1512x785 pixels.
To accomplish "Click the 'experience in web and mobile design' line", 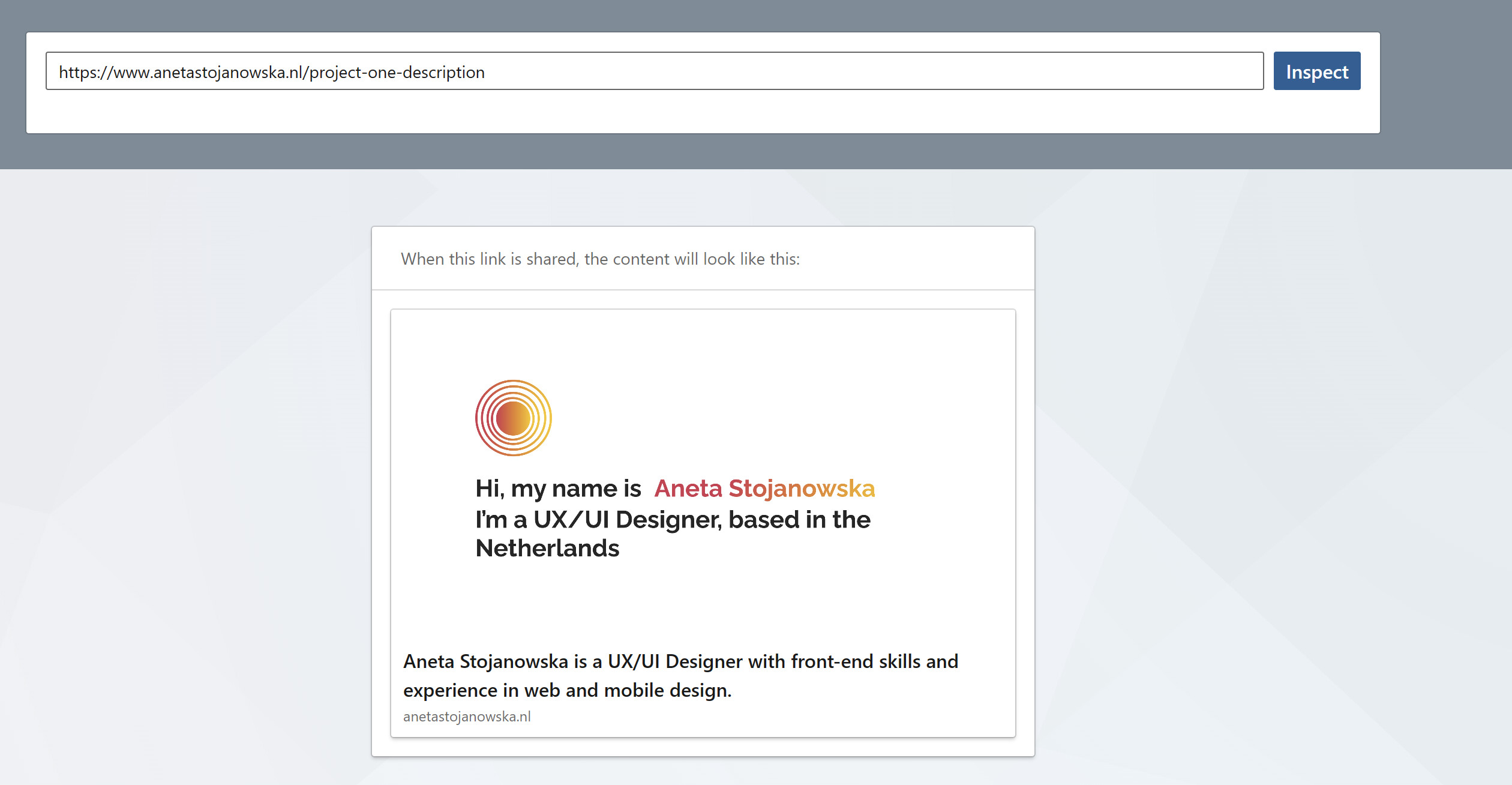I will point(567,690).
